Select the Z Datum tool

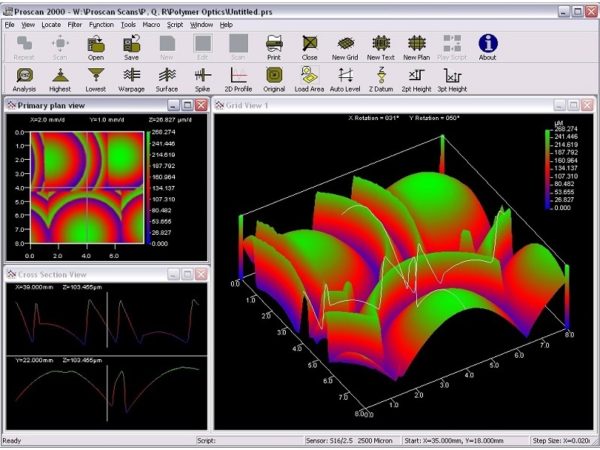click(x=381, y=78)
